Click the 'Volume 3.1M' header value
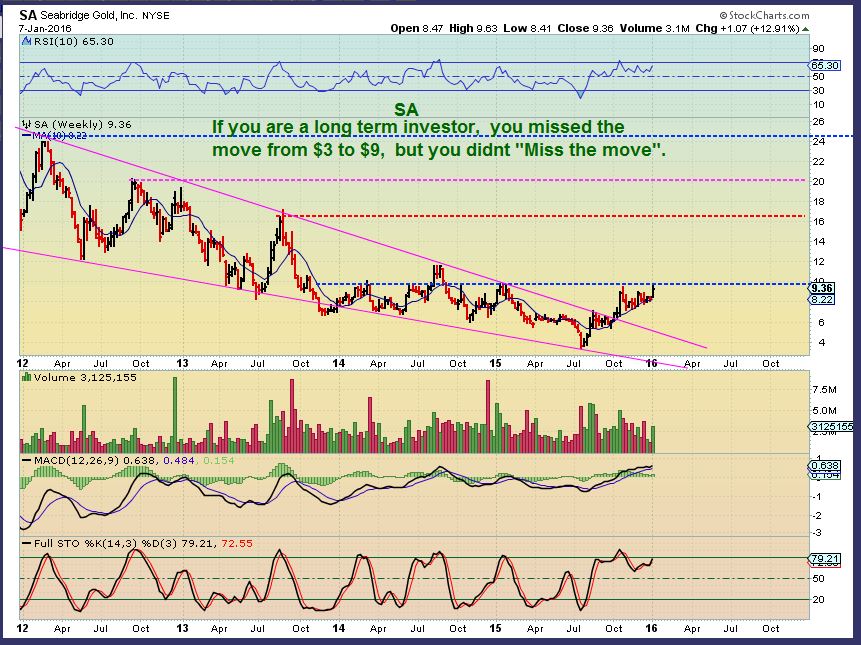 click(x=655, y=28)
